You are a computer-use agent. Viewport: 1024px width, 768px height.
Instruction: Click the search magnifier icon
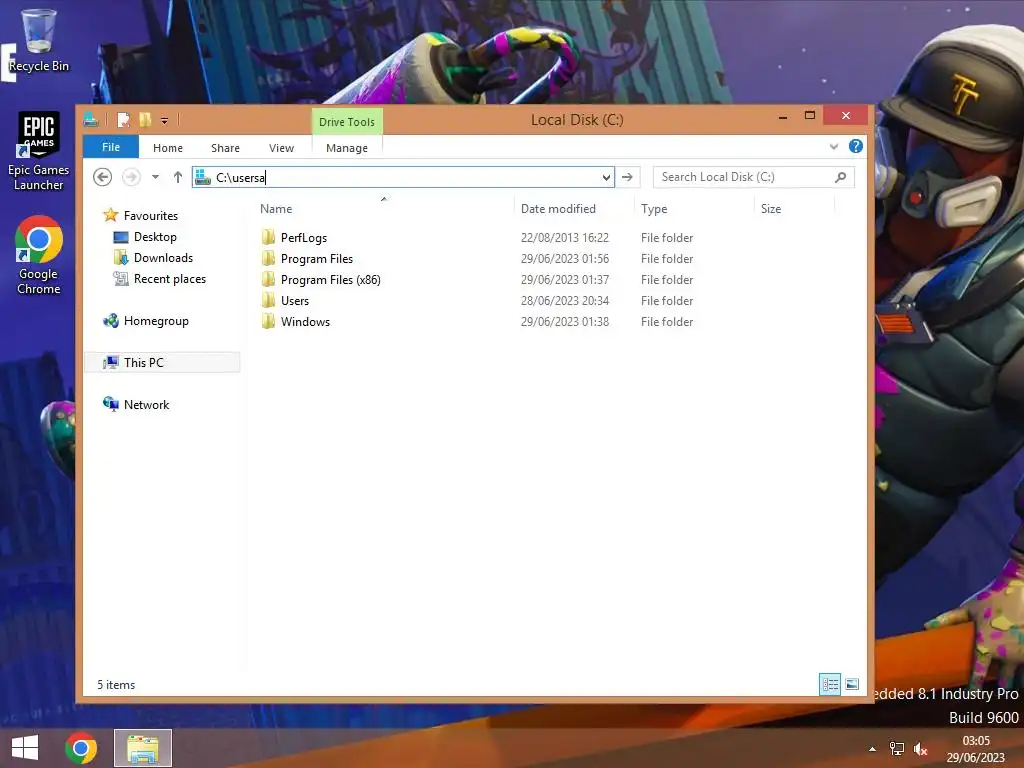(841, 177)
